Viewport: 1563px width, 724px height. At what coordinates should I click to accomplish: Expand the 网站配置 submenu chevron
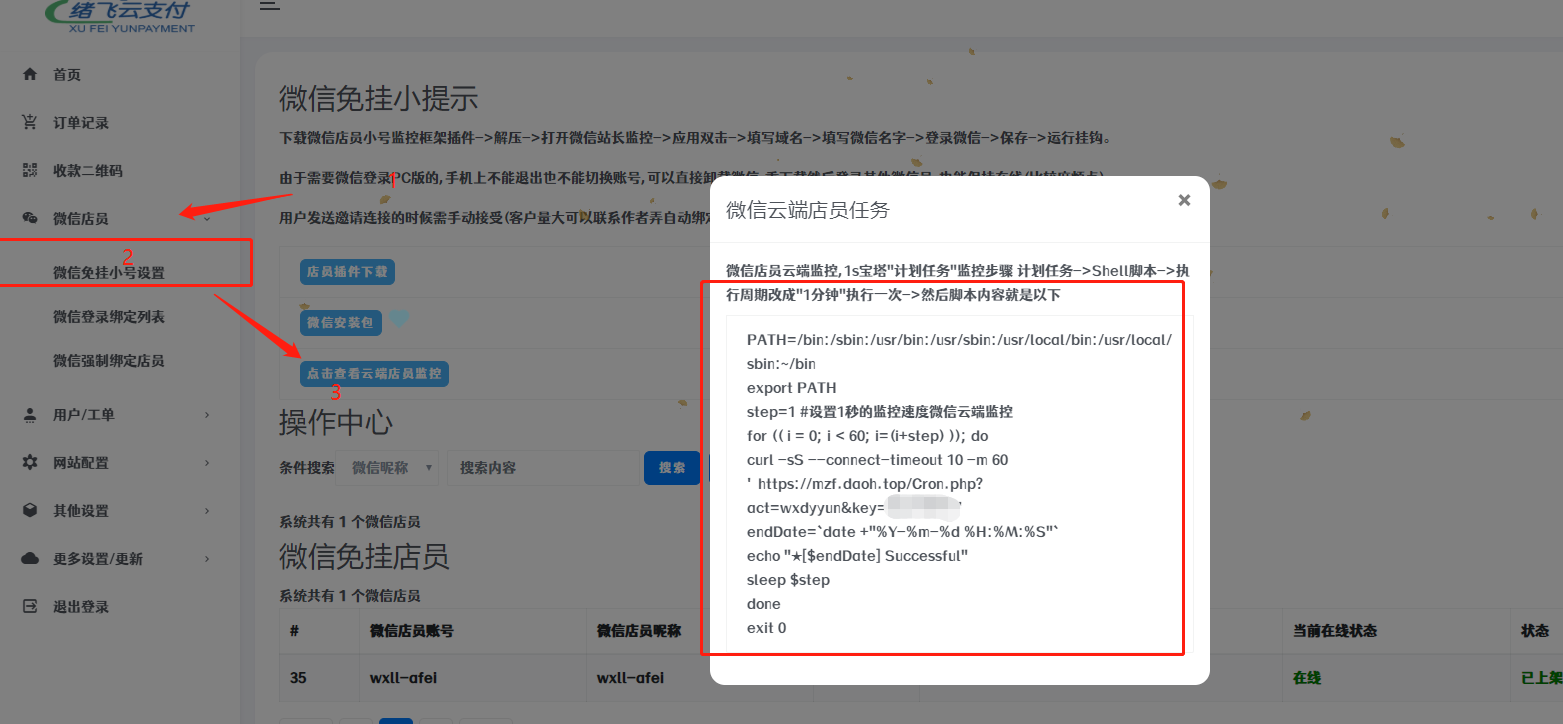(207, 463)
